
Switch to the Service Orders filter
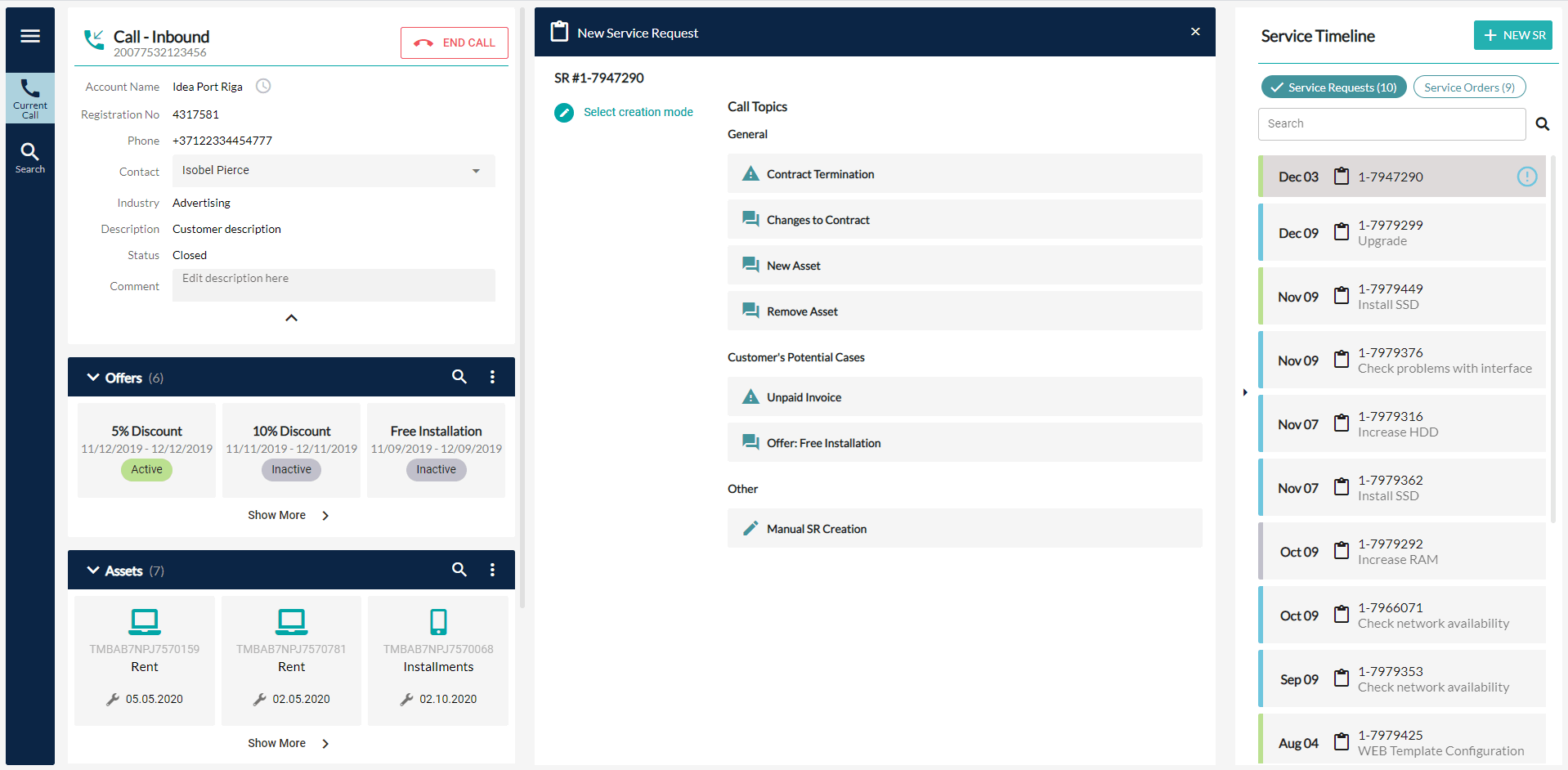point(1468,87)
